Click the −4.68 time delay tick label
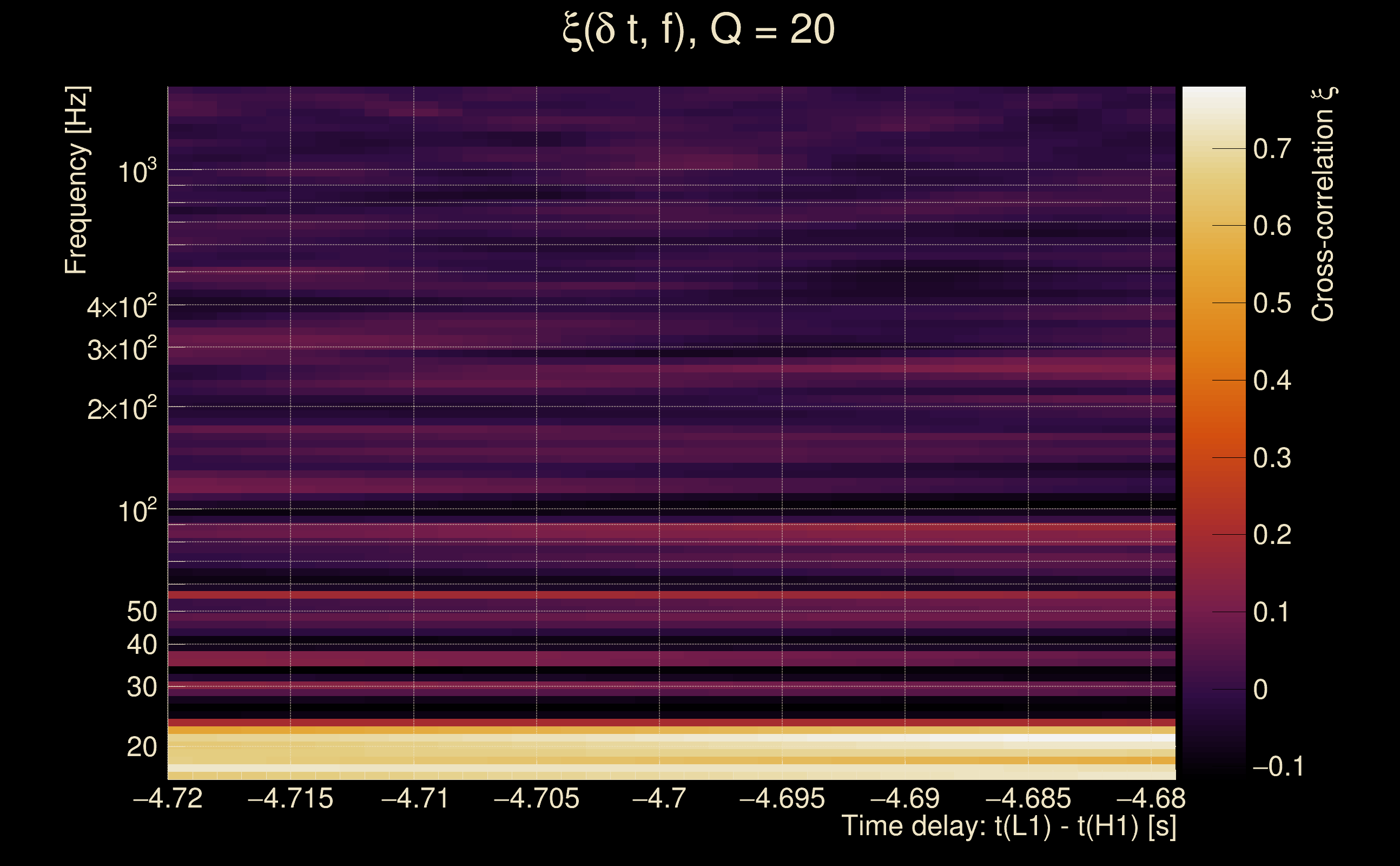The width and height of the screenshot is (1400, 866). (x=1151, y=799)
